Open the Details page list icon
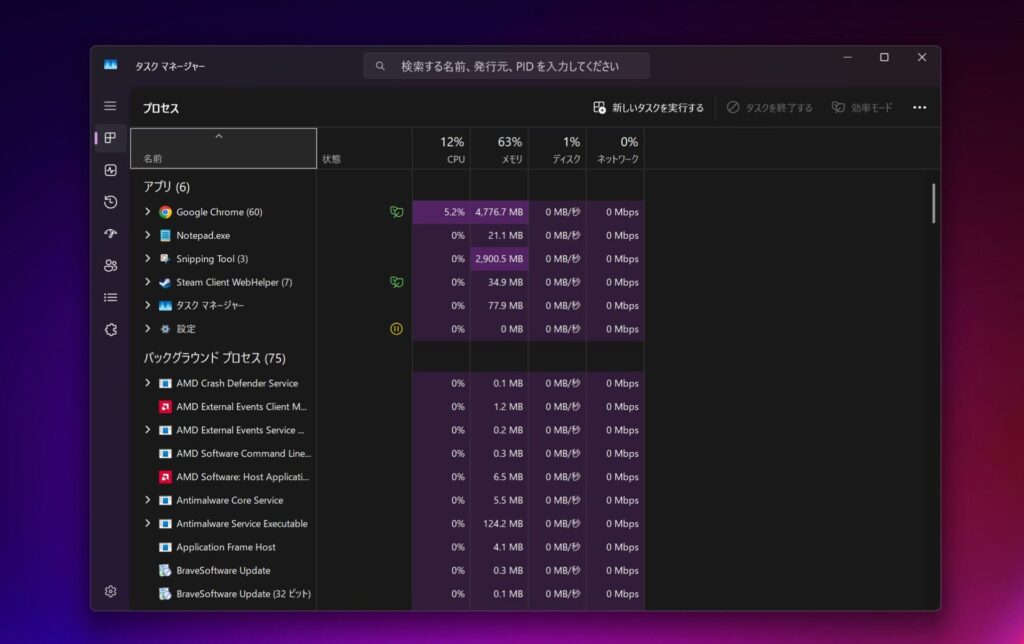 [110, 298]
